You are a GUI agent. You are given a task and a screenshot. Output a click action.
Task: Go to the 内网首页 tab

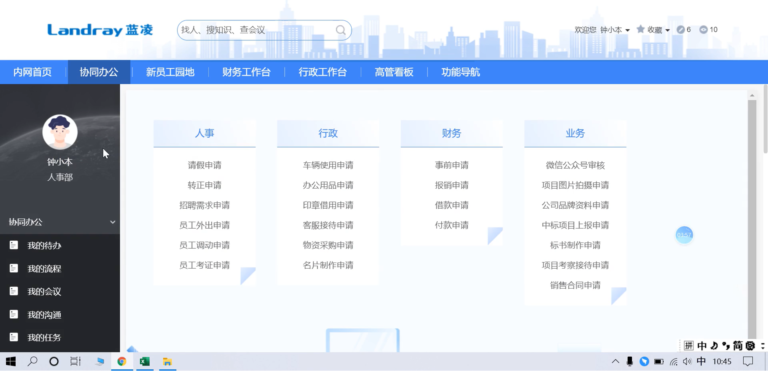point(32,72)
